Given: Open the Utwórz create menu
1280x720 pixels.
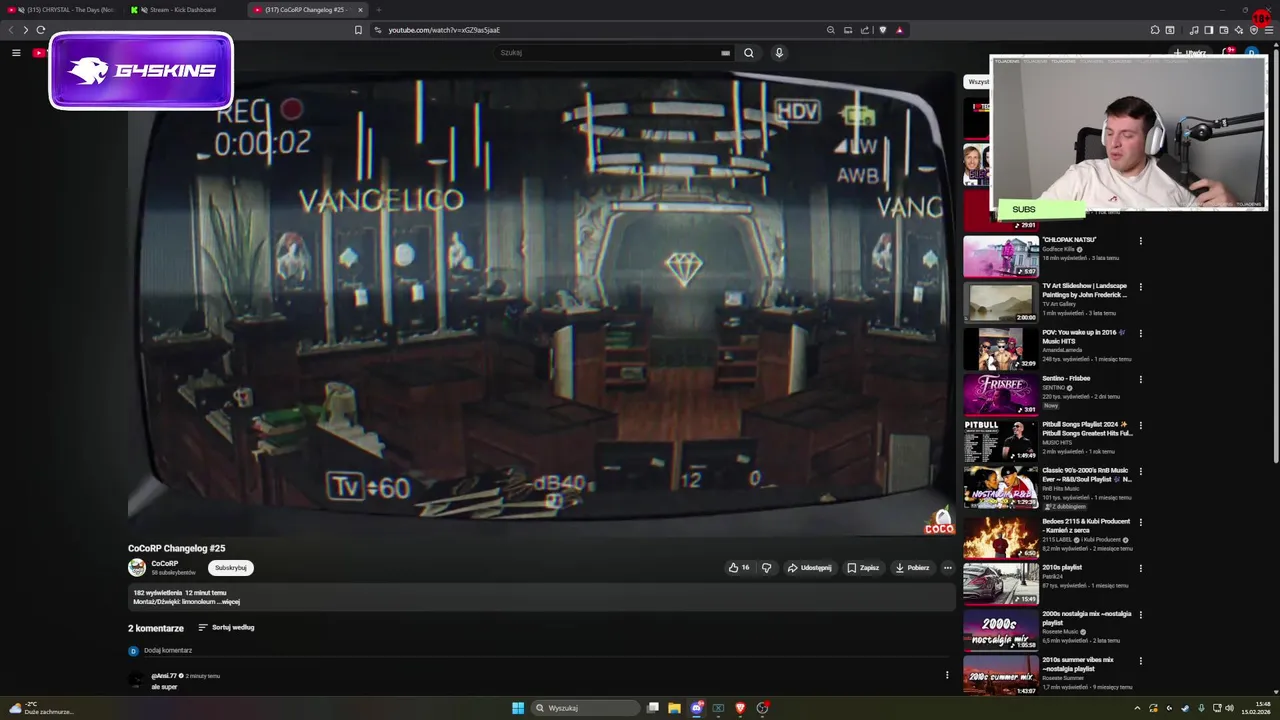Looking at the screenshot, I should [x=1190, y=53].
